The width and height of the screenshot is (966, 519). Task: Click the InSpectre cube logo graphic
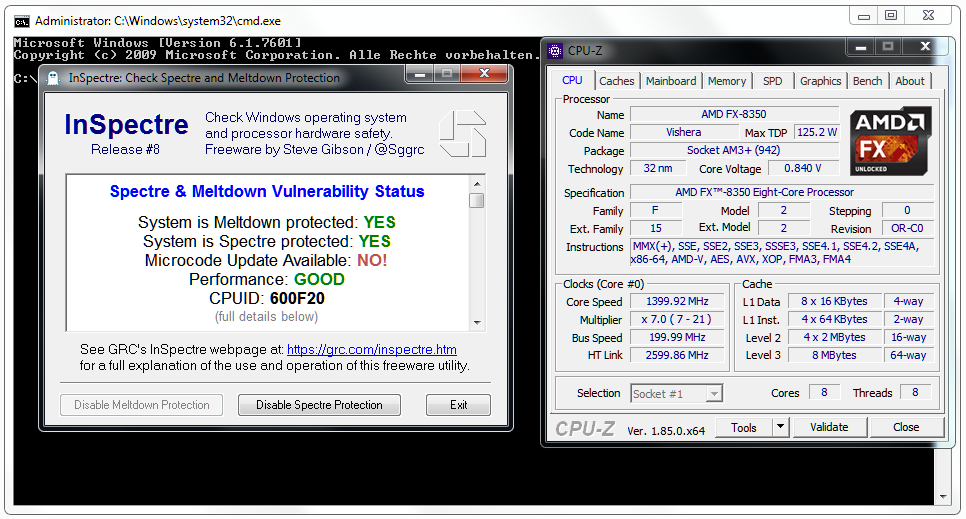pos(463,134)
